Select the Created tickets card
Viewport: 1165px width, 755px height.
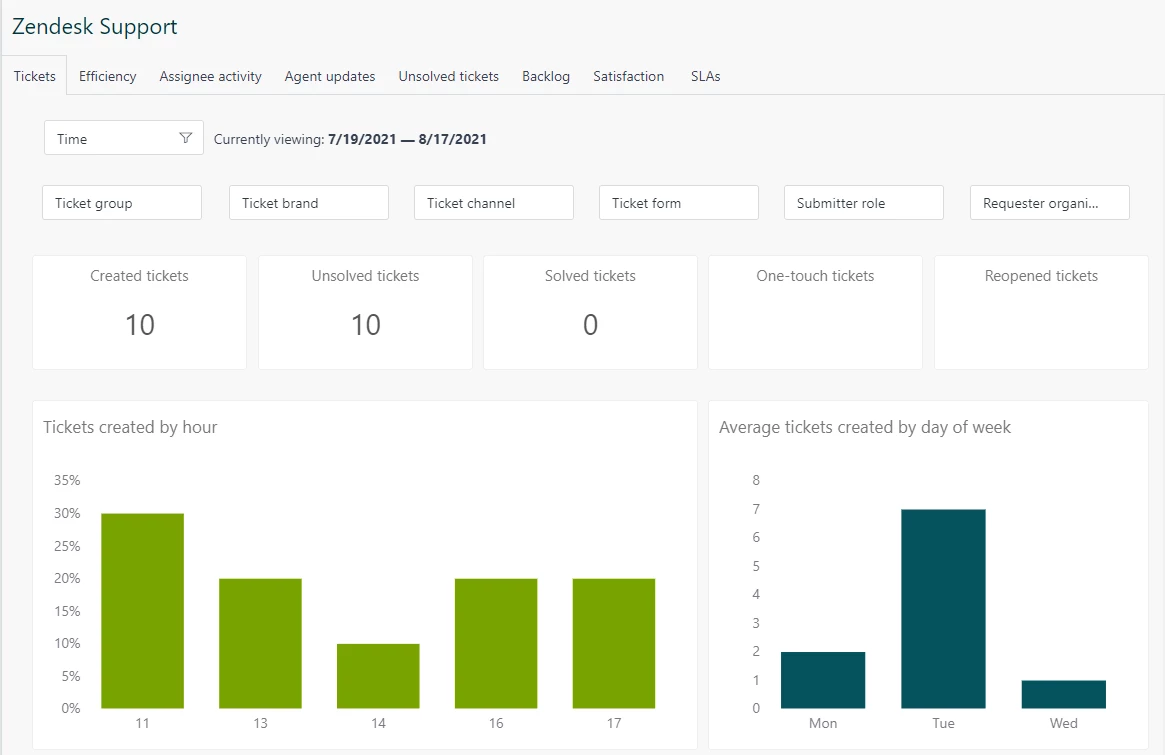click(140, 312)
